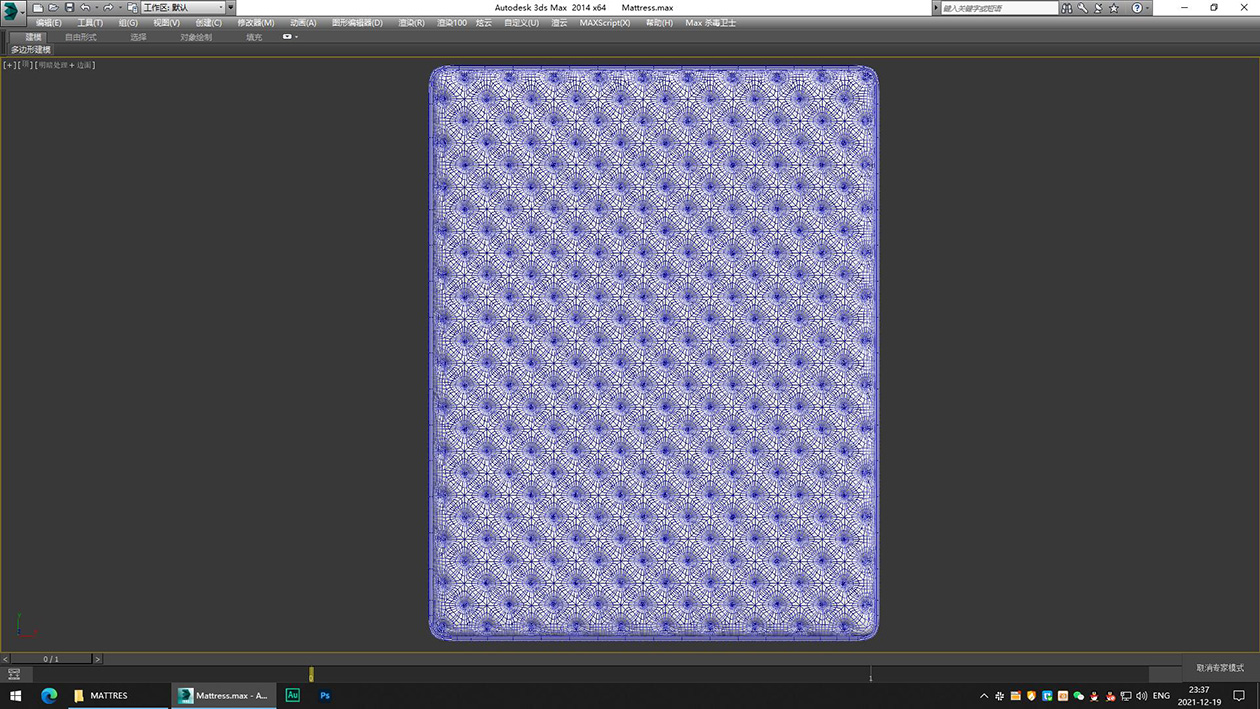Open the 视图(V) menu
The image size is (1260, 709).
[x=167, y=23]
